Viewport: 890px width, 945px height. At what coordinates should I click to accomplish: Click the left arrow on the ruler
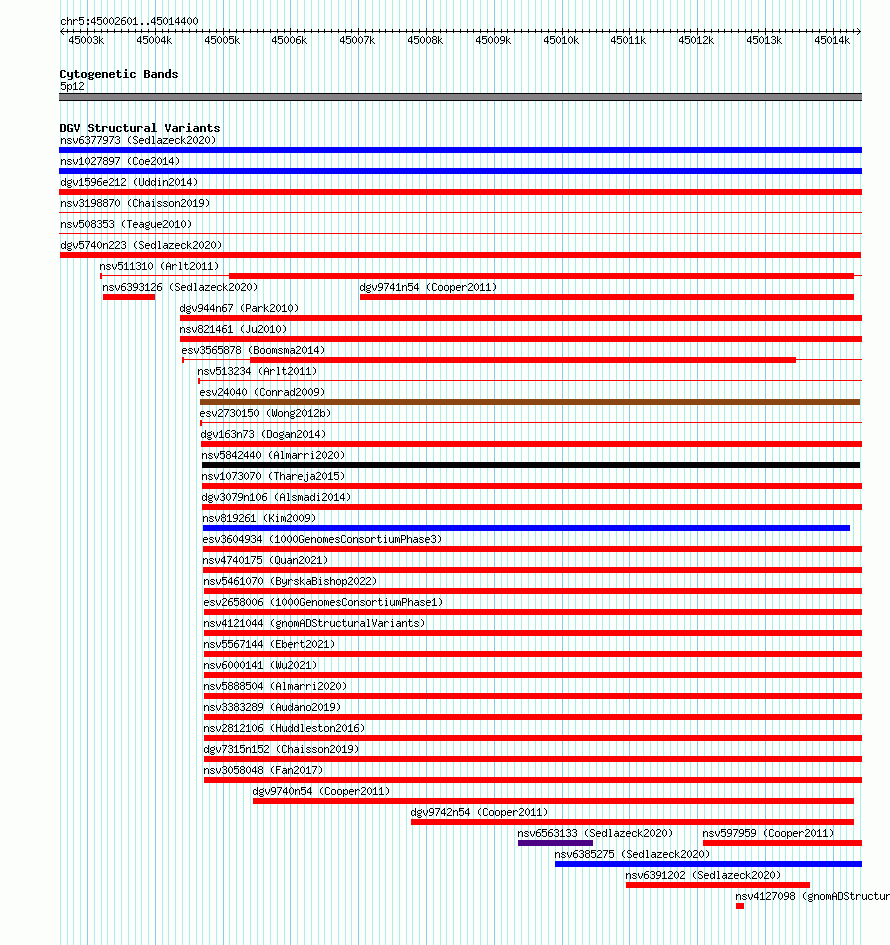(x=63, y=31)
